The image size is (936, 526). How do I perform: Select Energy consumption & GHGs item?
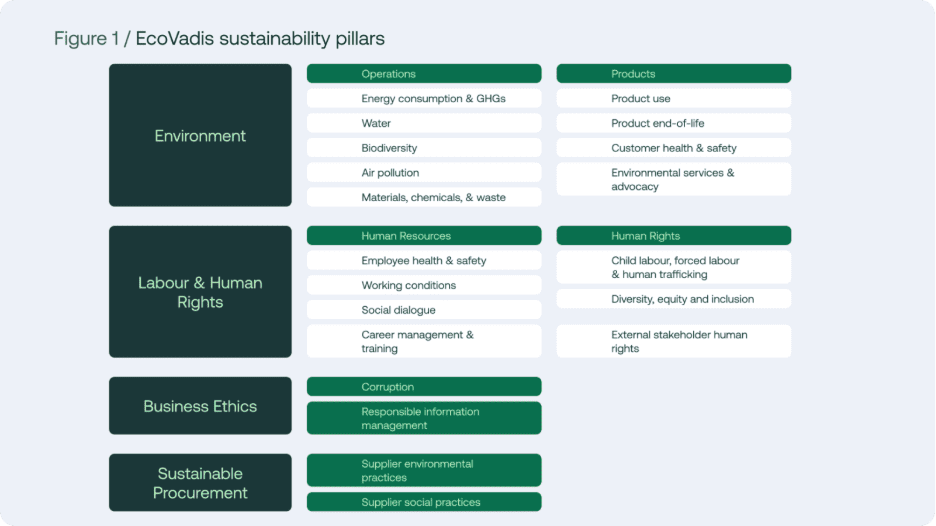[x=423, y=99]
